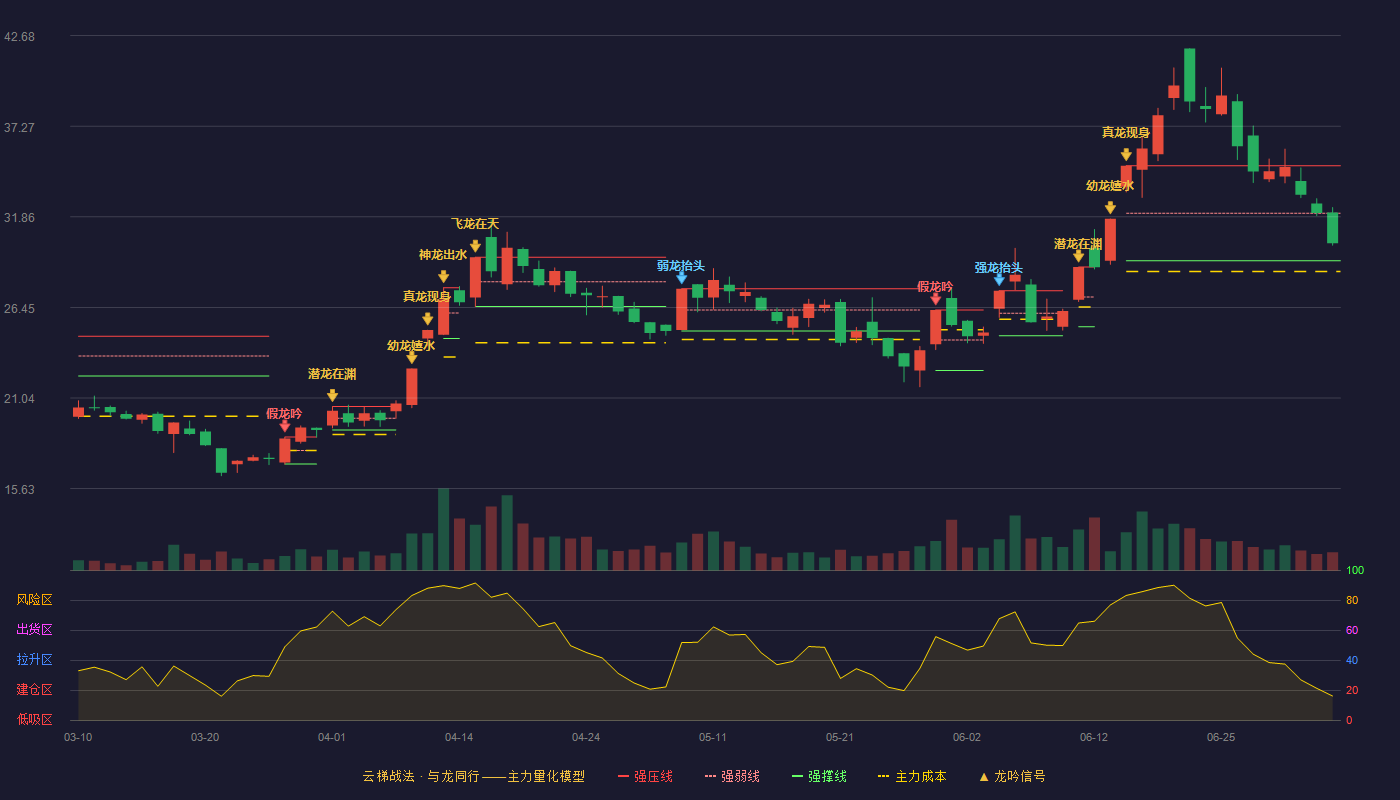
Task: Toggle 主力成本 in the legend
Action: pyautogui.click(x=911, y=776)
